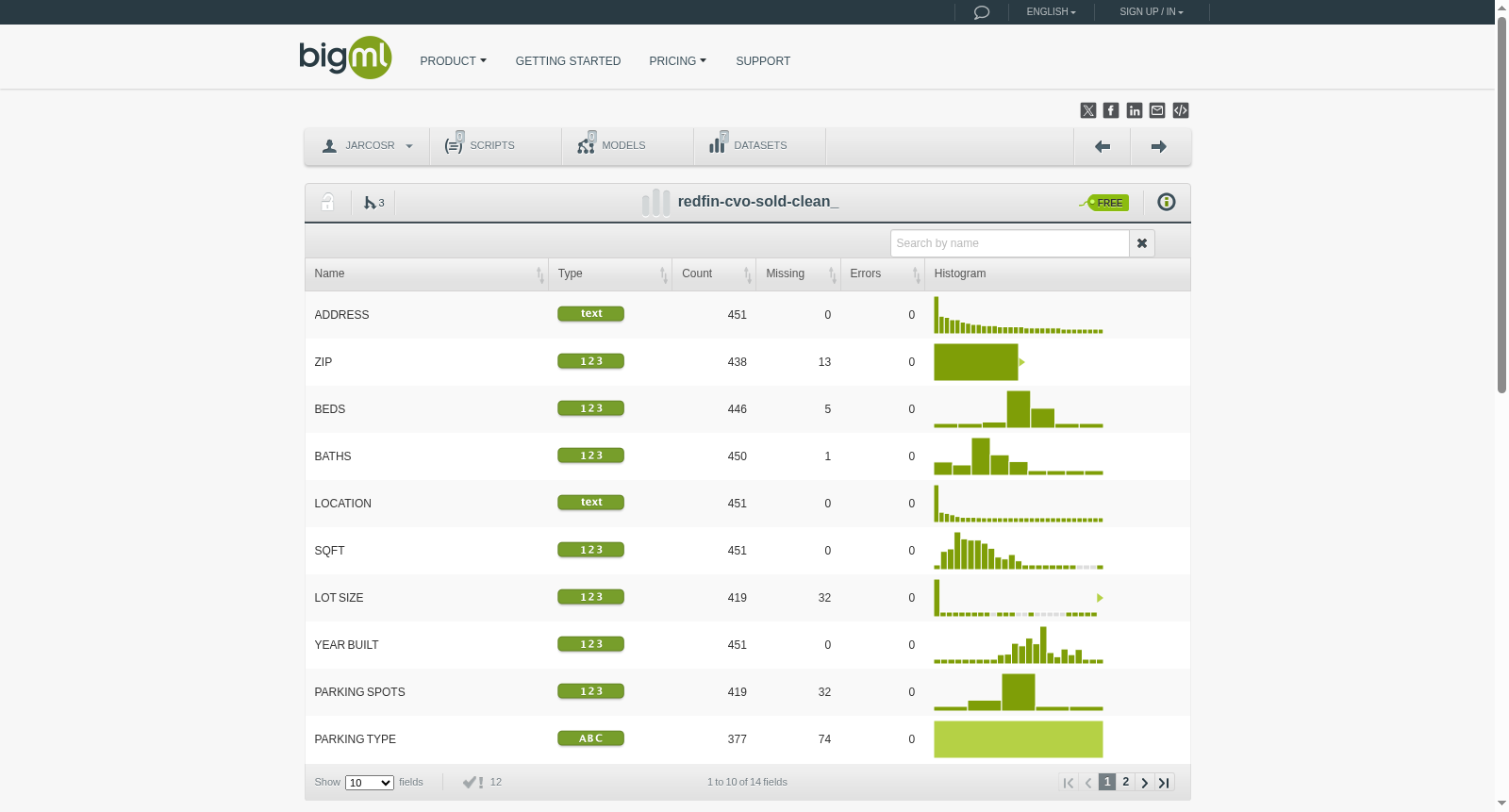
Task: Go to next resource arrow
Action: tap(1159, 146)
